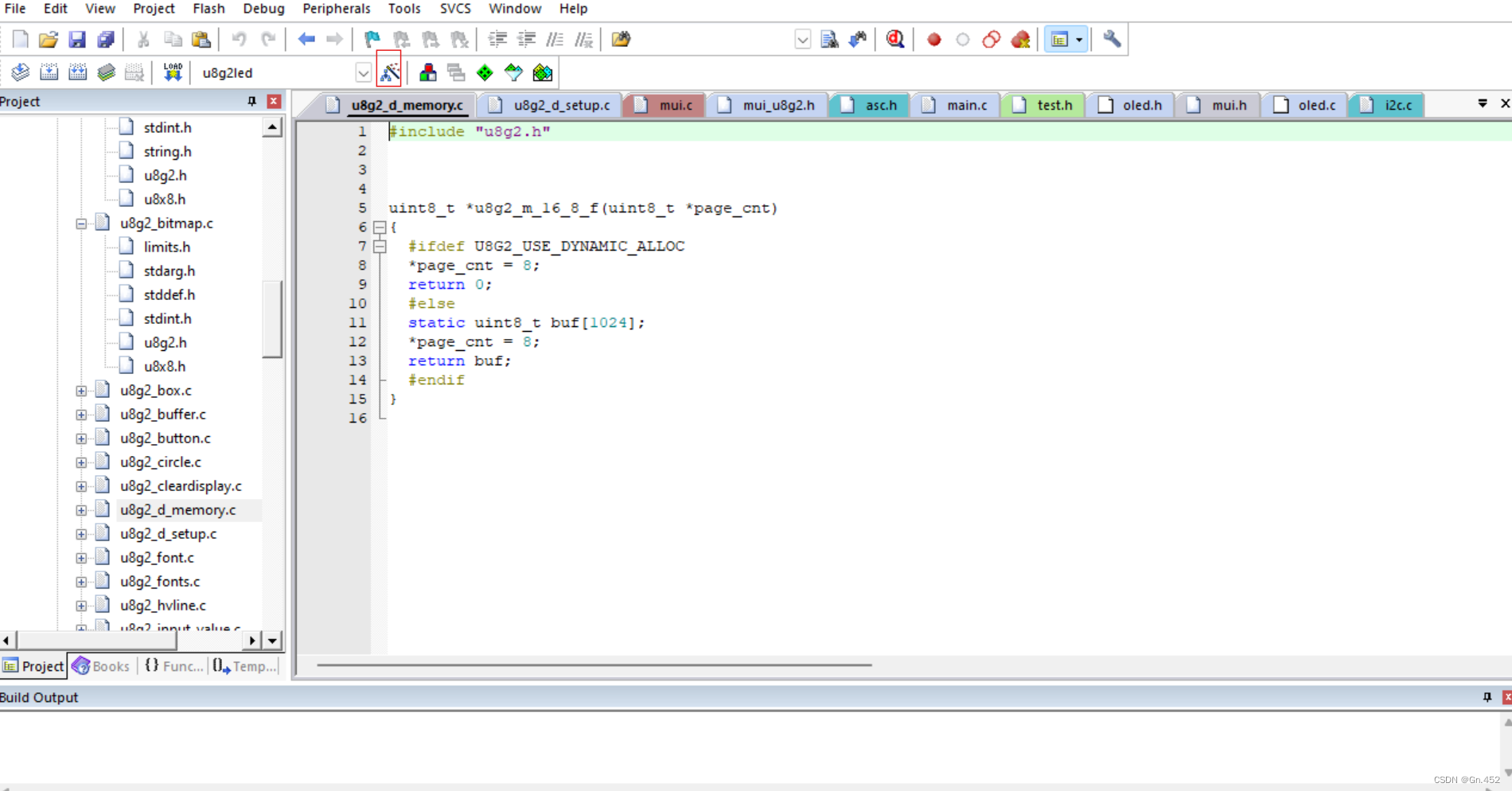Screen dimensions: 1512x791
Task: Pin the Build Output panel
Action: pyautogui.click(x=1487, y=697)
